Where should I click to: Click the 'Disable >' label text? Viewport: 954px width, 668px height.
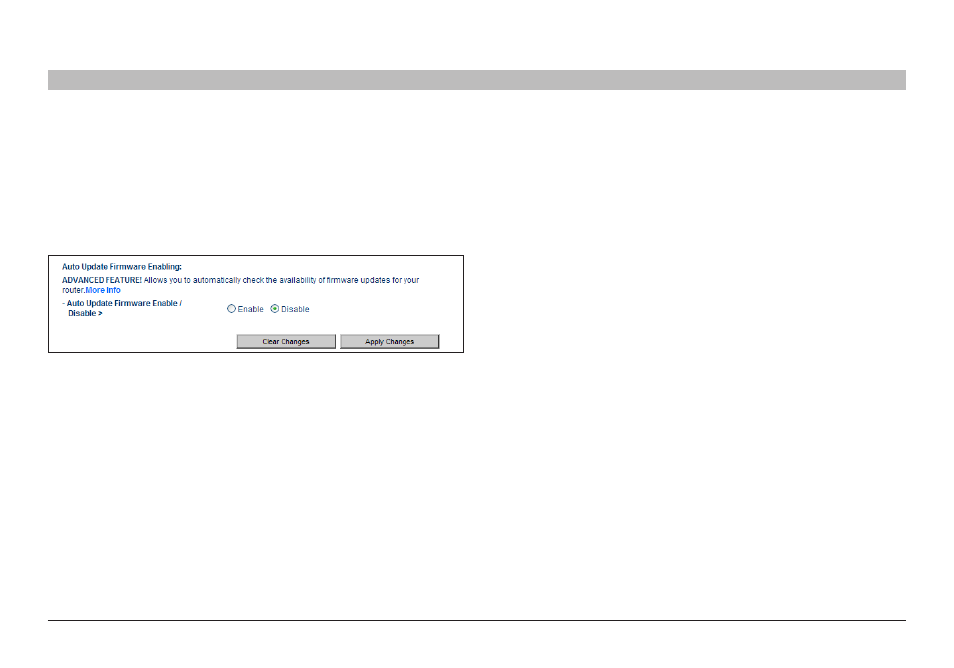coord(85,313)
